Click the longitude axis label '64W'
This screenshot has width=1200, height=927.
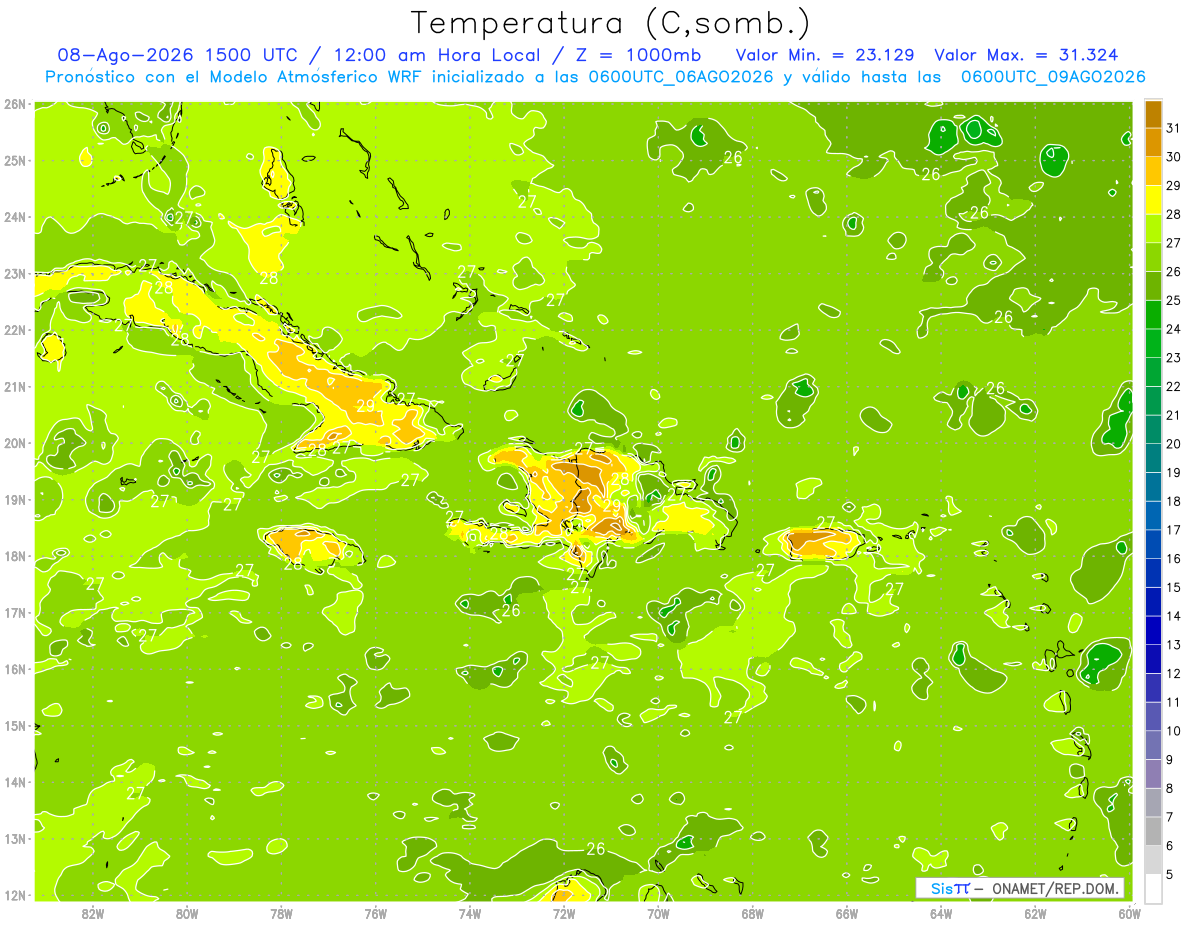coord(941,913)
